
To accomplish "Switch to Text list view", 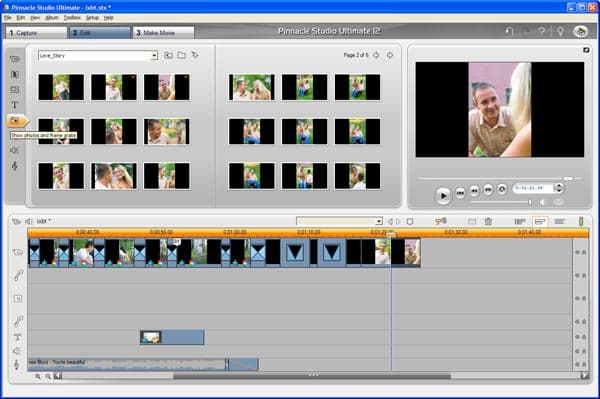I will (560, 221).
